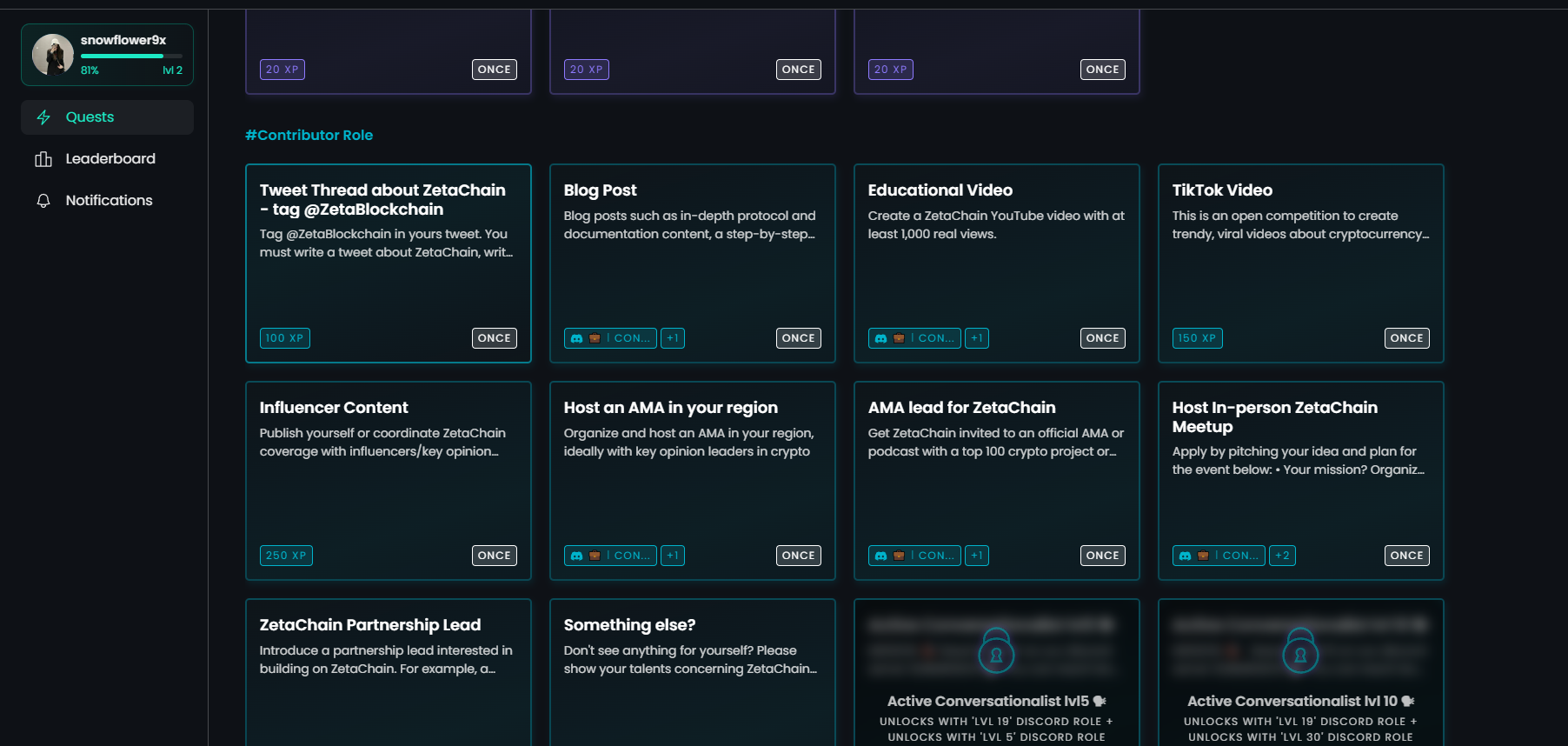Click the +1 badge on AMA lead card

[977, 556]
